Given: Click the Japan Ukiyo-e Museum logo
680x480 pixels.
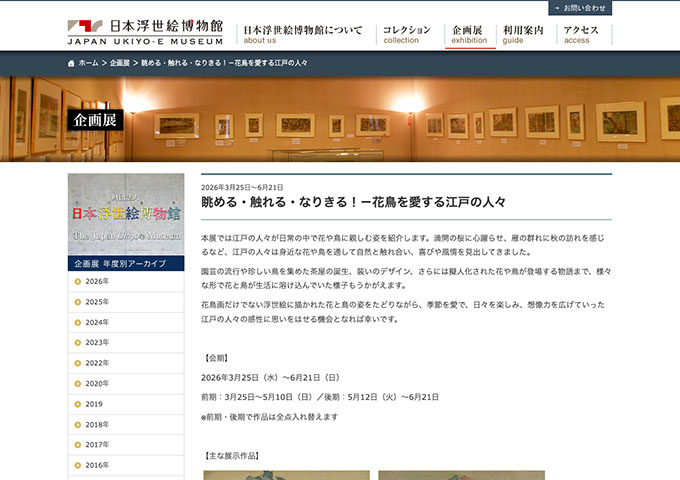Looking at the screenshot, I should click(x=145, y=32).
